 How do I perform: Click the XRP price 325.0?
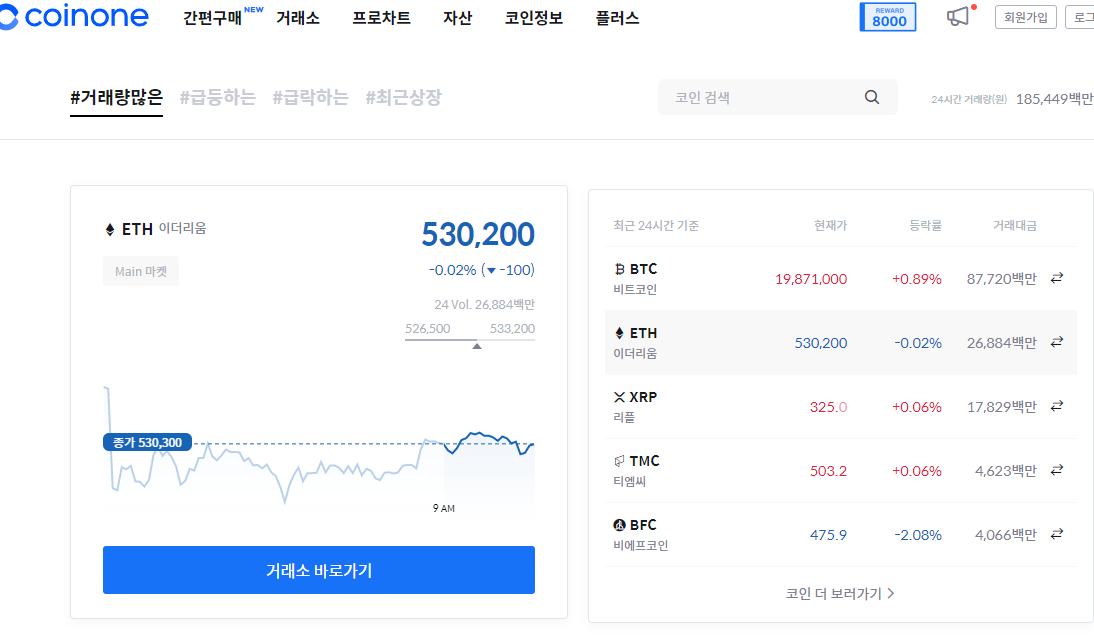(x=828, y=407)
